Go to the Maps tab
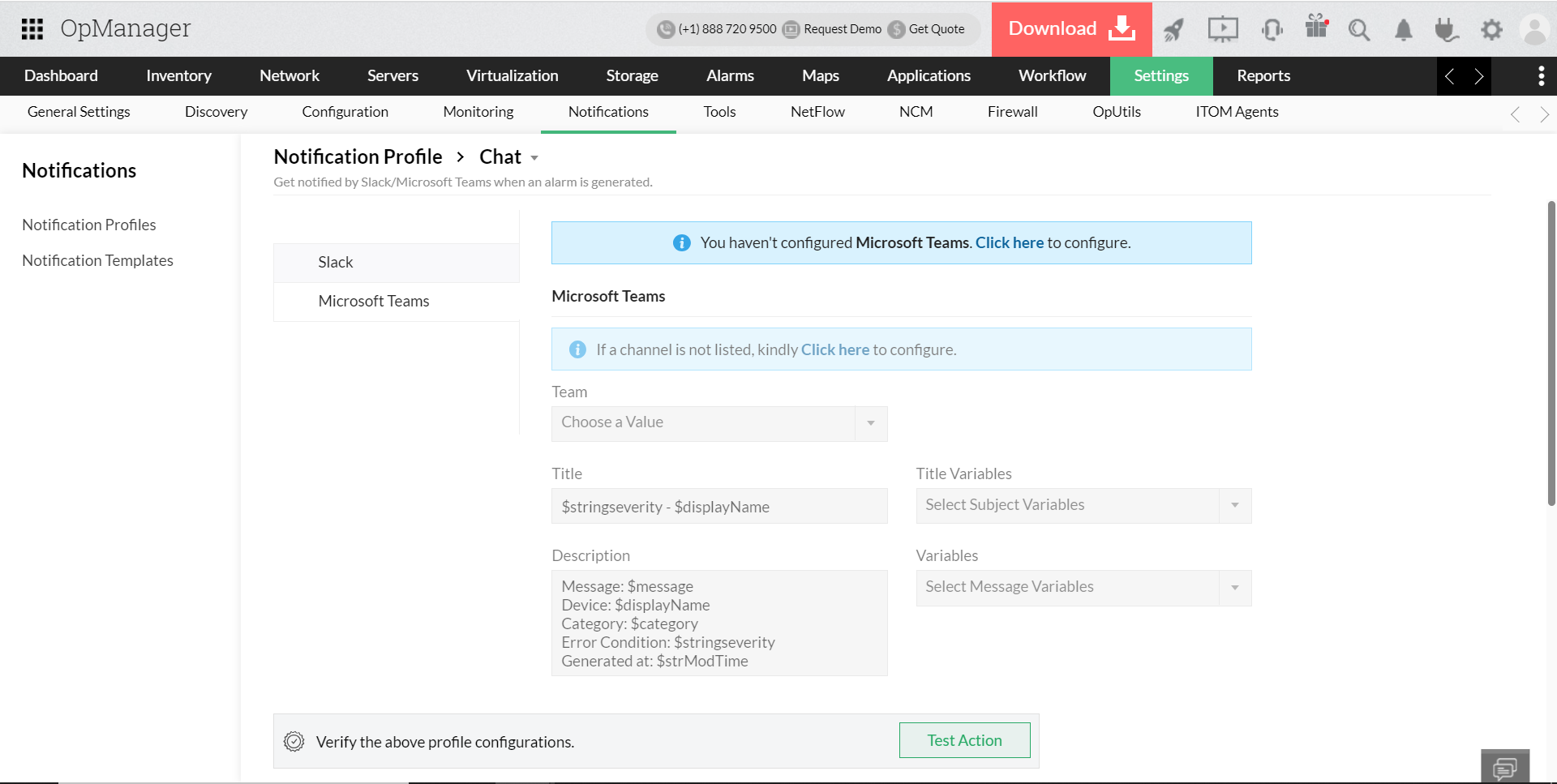This screenshot has width=1557, height=784. [821, 76]
